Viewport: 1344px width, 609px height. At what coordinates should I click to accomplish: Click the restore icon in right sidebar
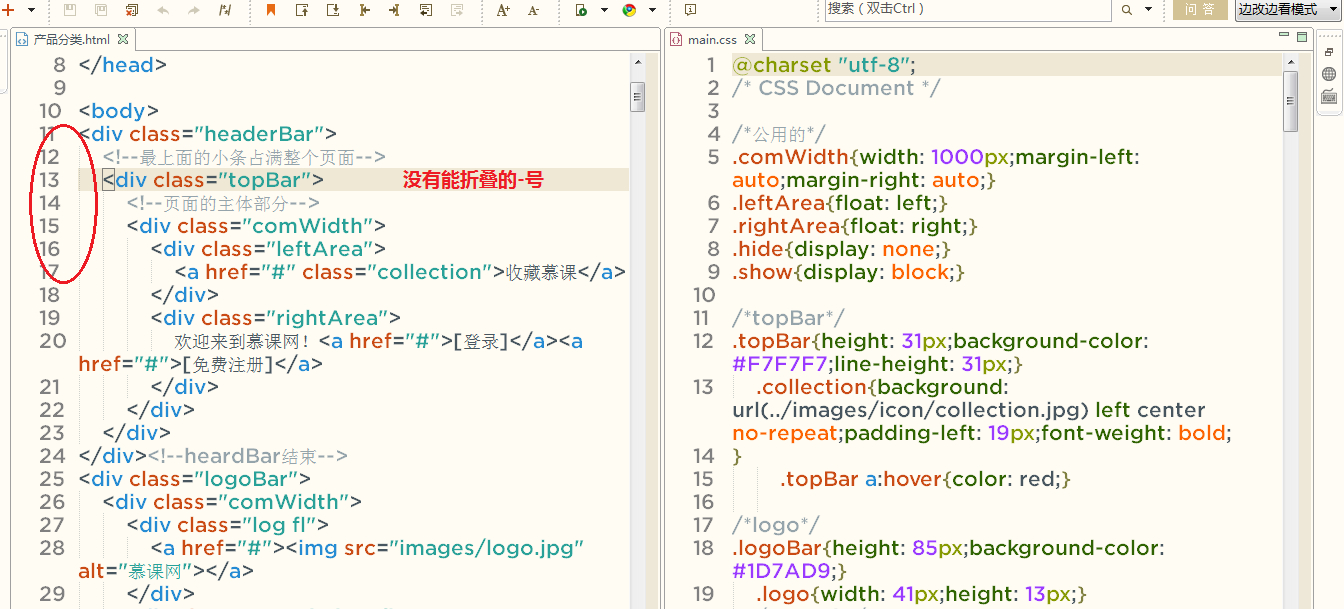point(1329,51)
